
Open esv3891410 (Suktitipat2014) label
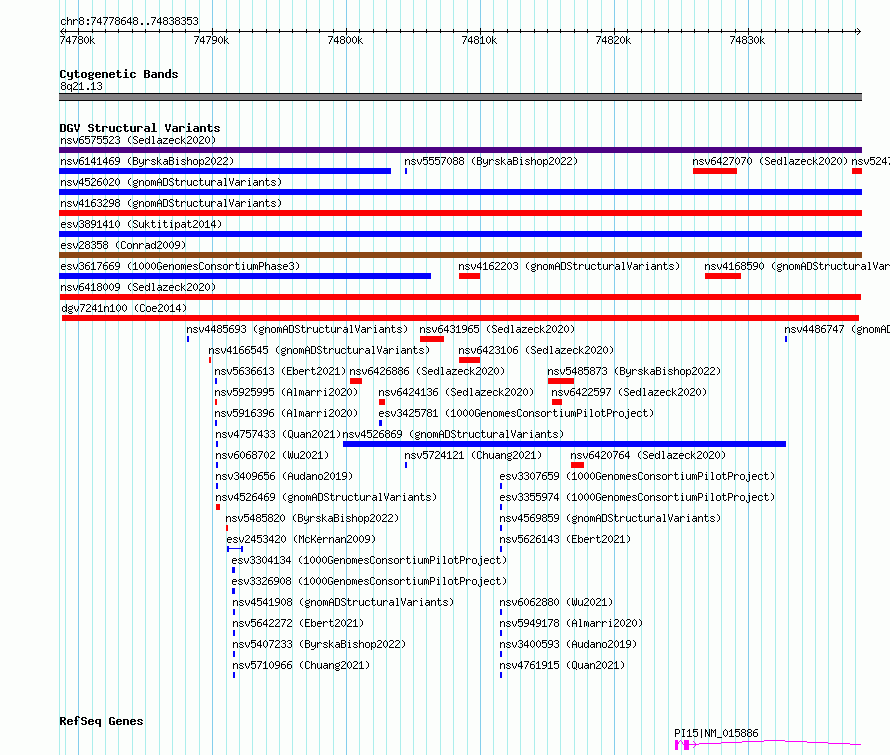[x=141, y=224]
